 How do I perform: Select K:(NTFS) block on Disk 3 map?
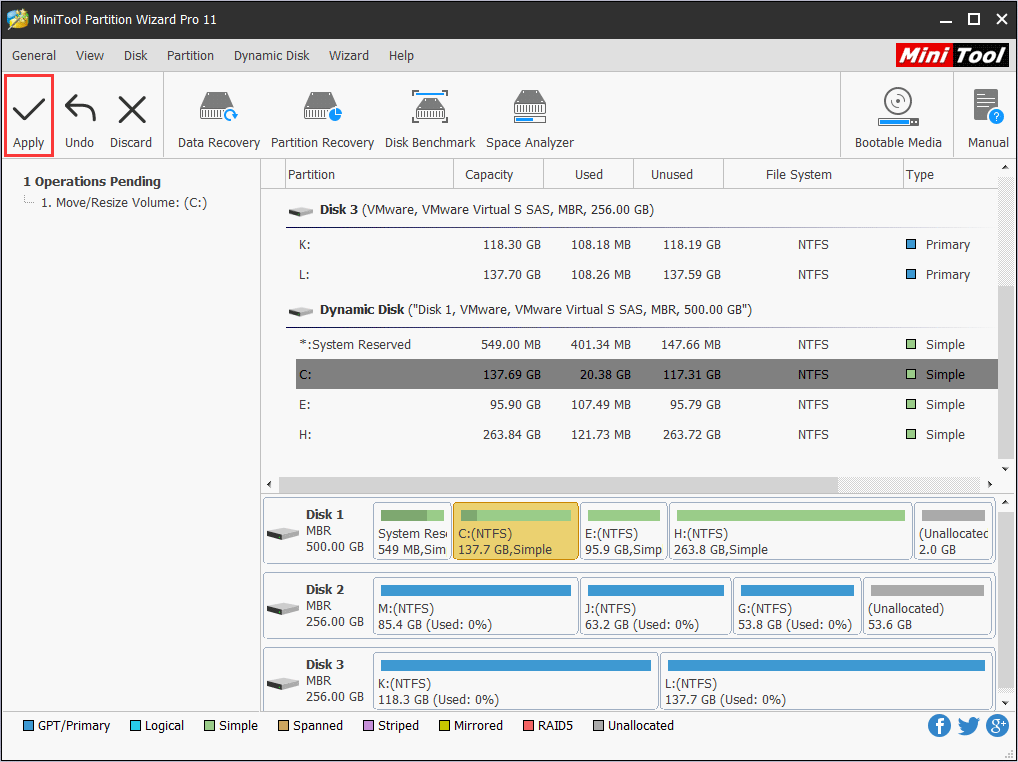point(515,682)
